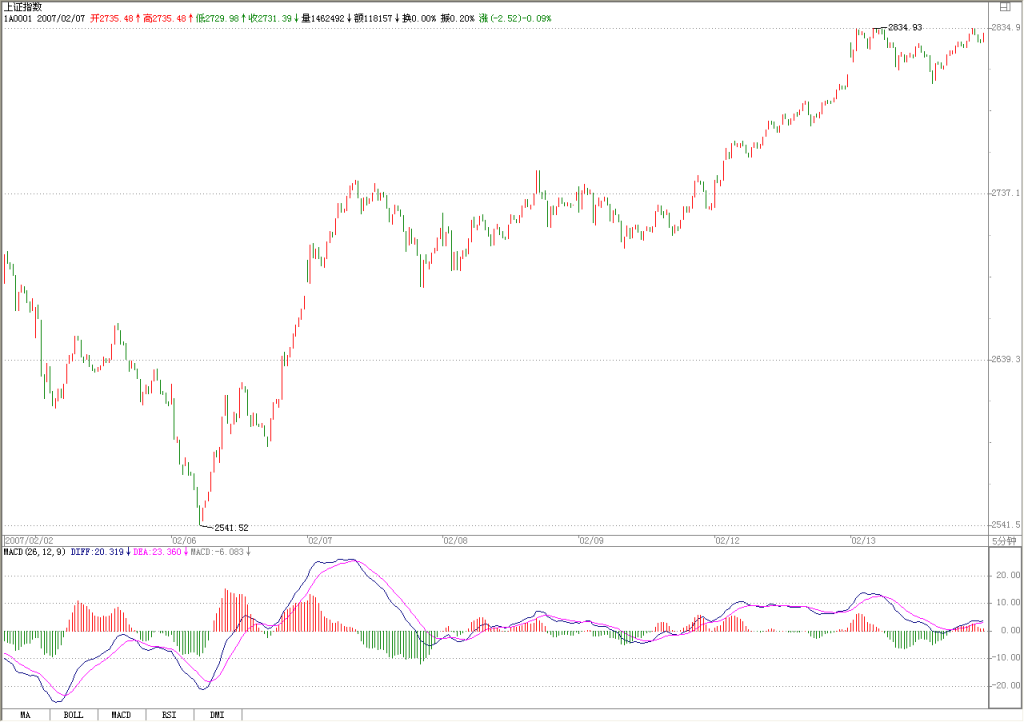Click the 2834.93 high price marker
Image resolution: width=1024 pixels, height=722 pixels.
pos(905,27)
